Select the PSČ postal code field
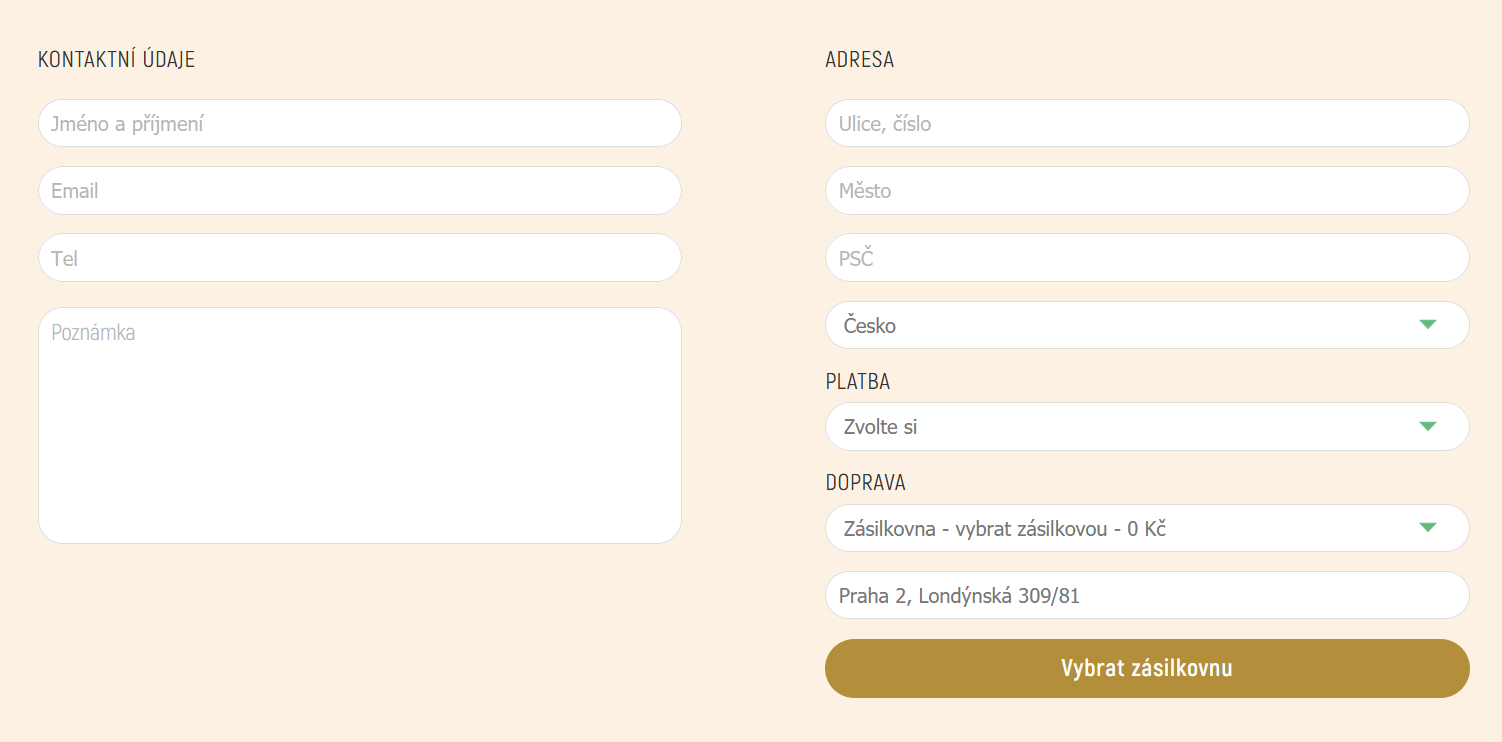 click(1147, 258)
